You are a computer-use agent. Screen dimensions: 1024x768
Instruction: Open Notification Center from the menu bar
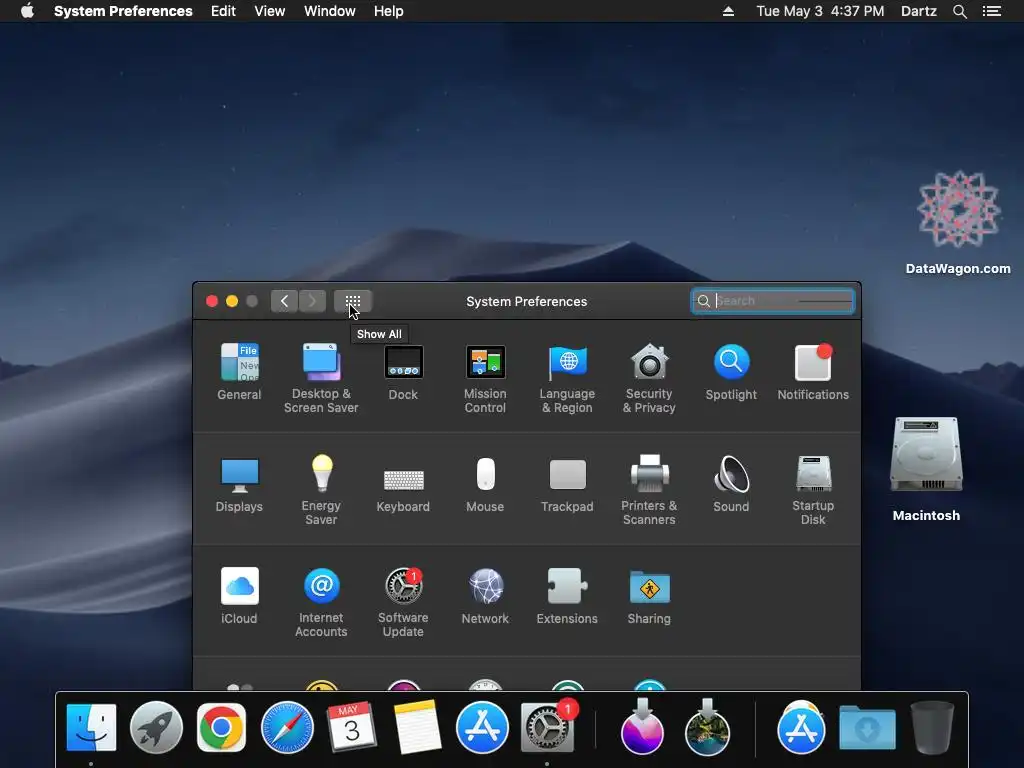click(x=991, y=11)
